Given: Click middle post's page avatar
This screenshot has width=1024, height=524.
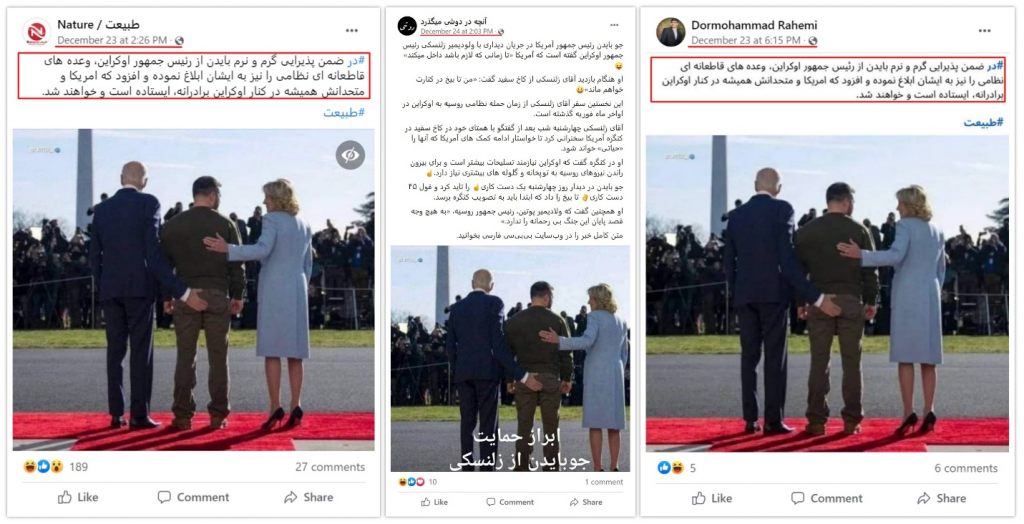Looking at the screenshot, I should point(407,26).
